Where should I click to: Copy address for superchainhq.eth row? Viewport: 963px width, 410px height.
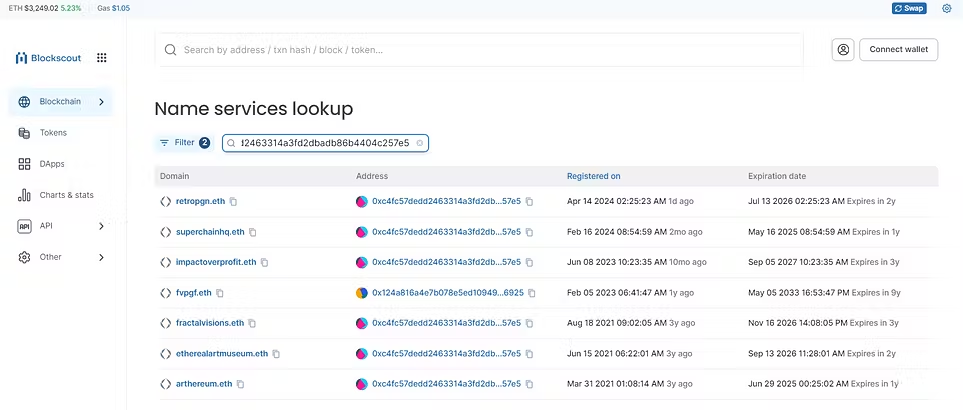pos(529,233)
